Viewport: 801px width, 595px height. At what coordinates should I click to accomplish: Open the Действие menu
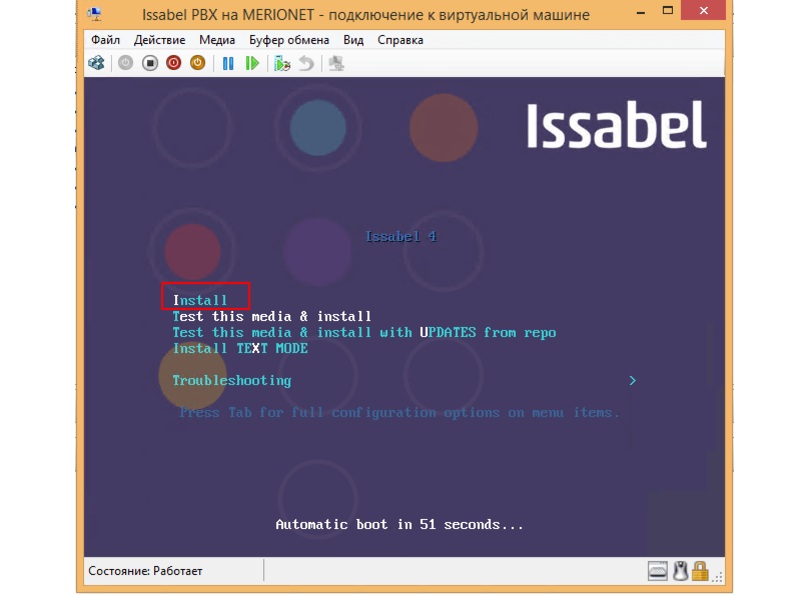[x=159, y=40]
